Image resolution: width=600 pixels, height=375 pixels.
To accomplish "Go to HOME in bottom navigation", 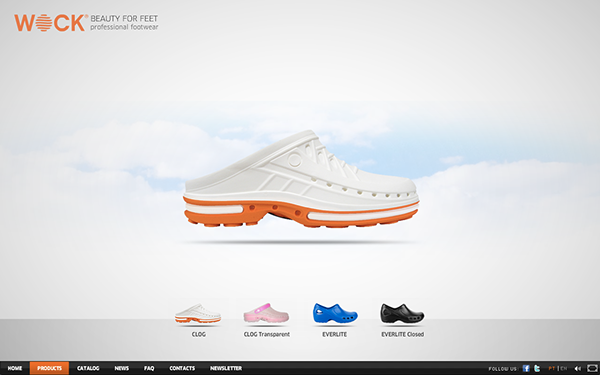I will [15, 368].
